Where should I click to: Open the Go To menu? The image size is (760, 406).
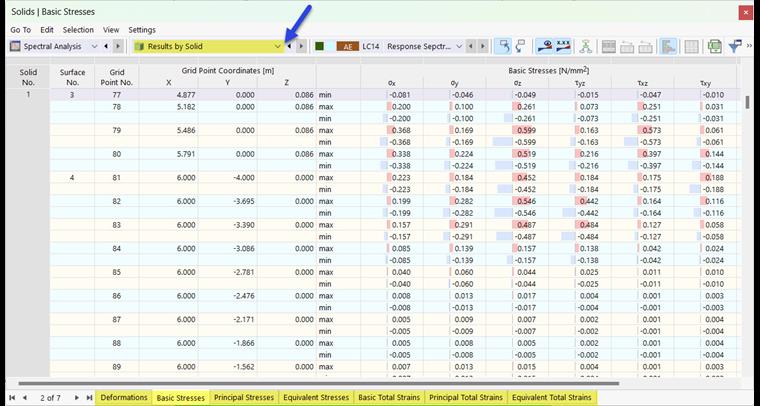[20, 30]
